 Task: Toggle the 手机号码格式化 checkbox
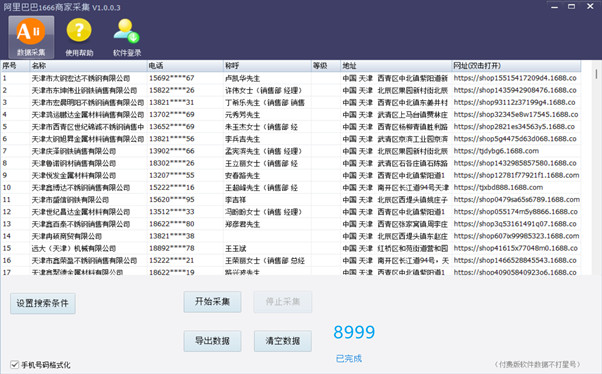tap(15, 364)
